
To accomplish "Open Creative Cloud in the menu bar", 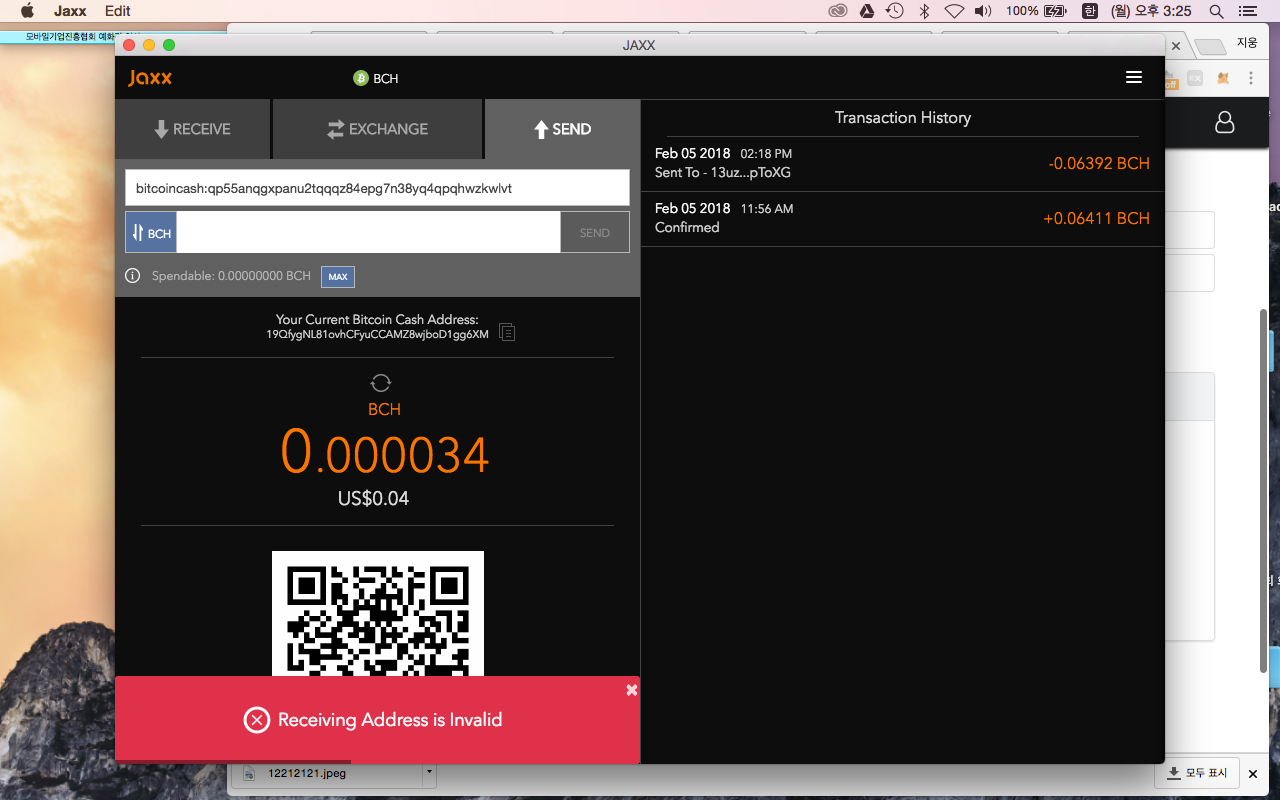I will point(838,11).
